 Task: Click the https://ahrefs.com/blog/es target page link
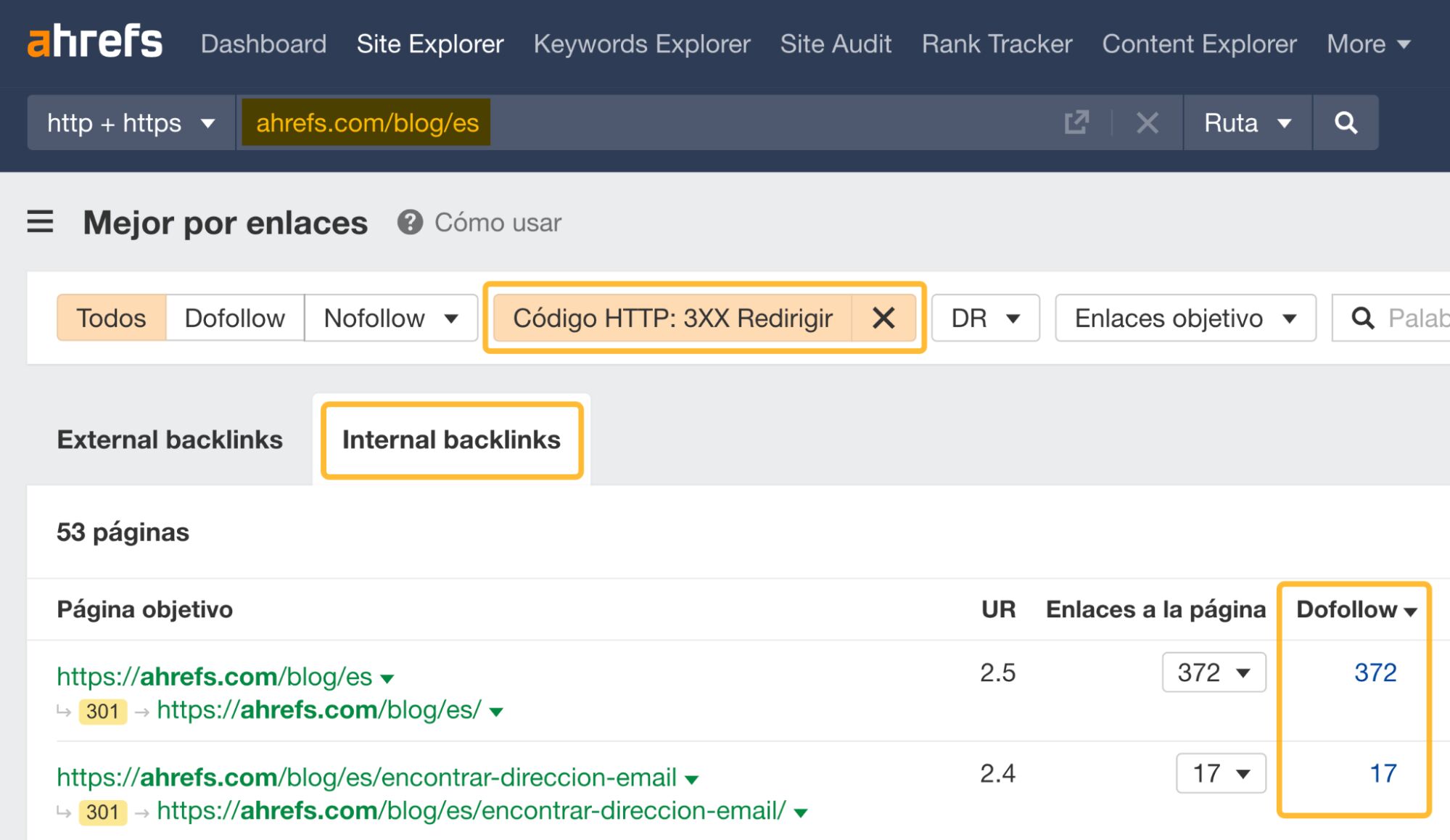(x=213, y=676)
